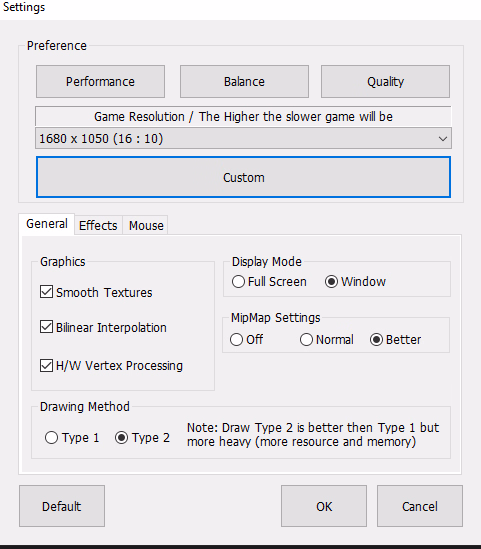481x549 pixels.
Task: Apply the Quality preset
Action: [x=385, y=82]
